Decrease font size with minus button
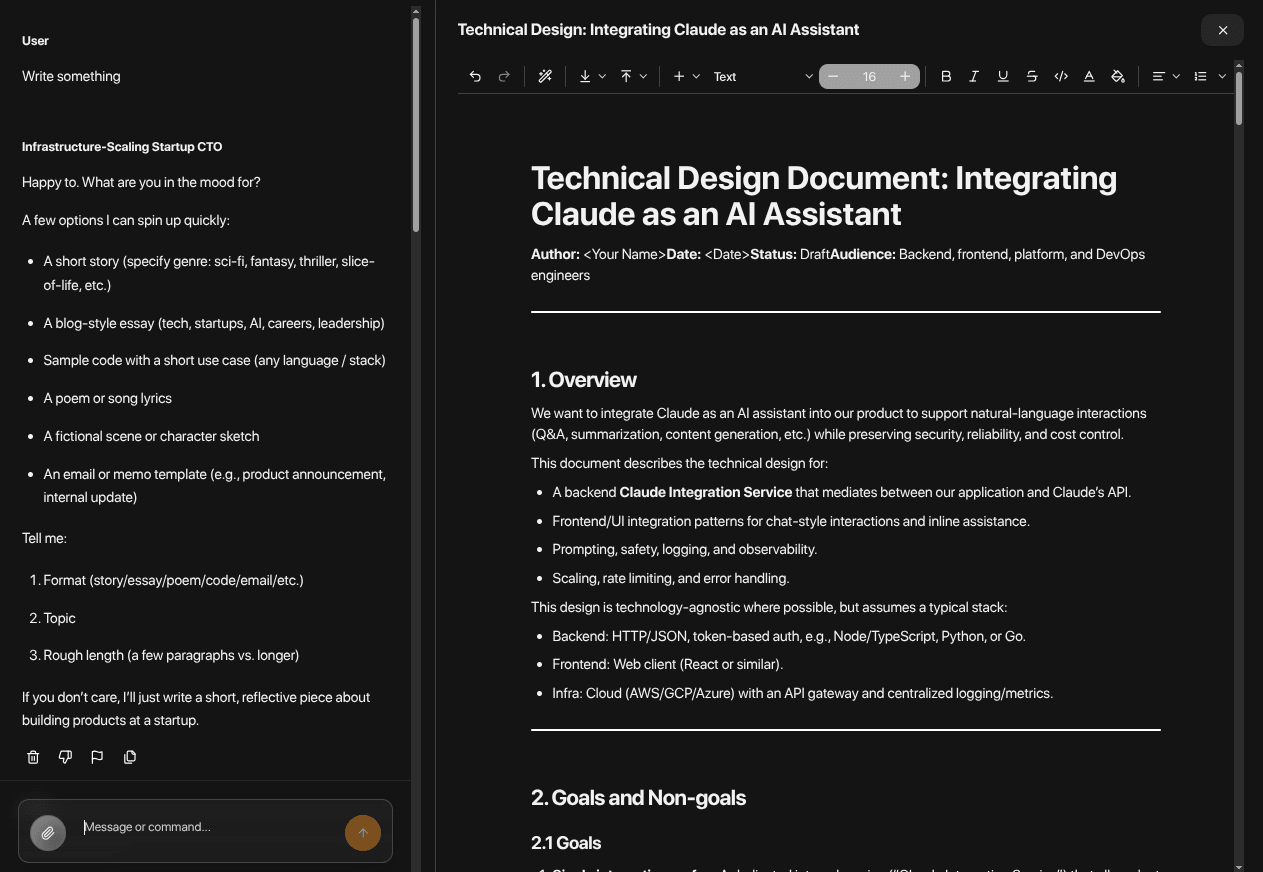Screen dimensions: 1263x872 click(x=833, y=76)
